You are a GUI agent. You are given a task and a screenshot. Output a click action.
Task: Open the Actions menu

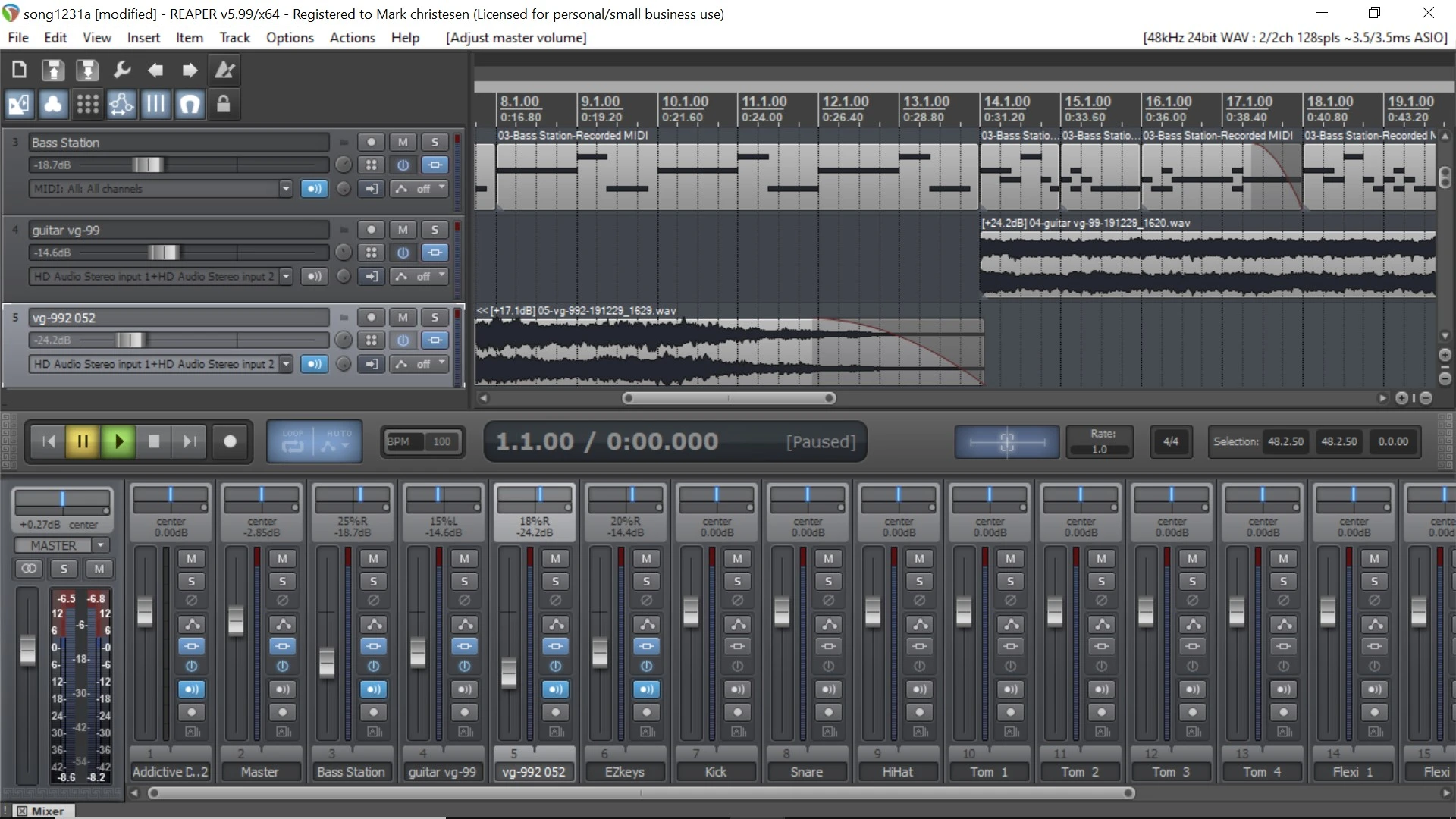click(x=352, y=38)
